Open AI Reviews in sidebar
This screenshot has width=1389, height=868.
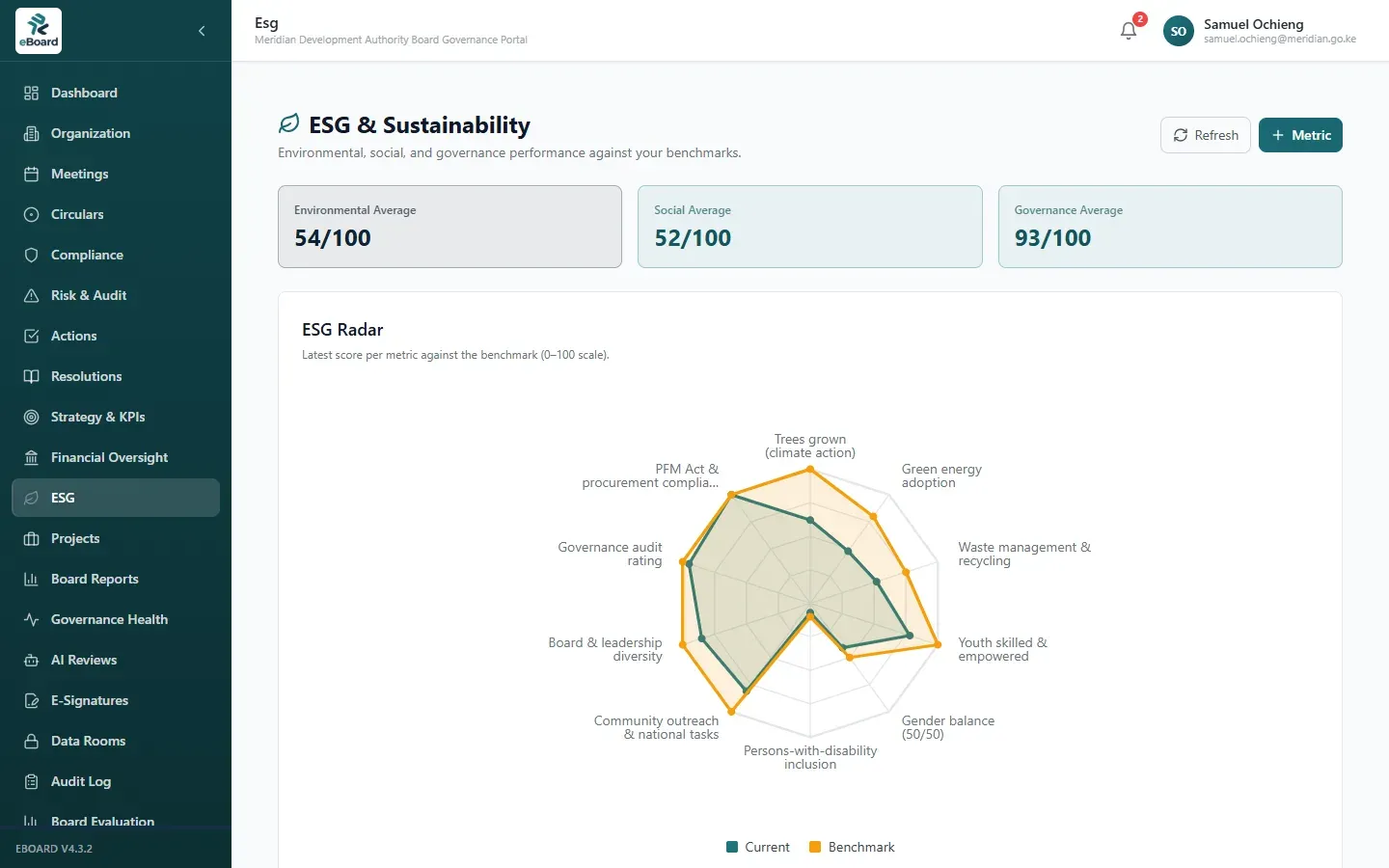click(116, 660)
